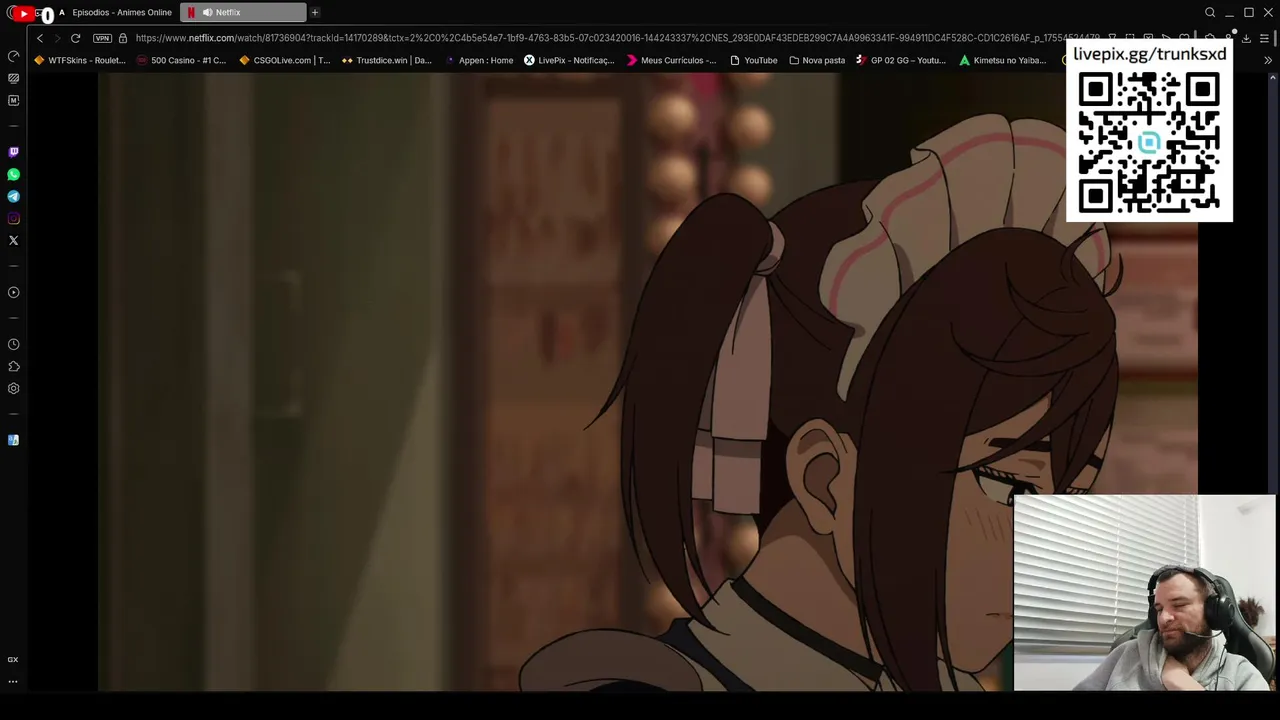Open browsing history from sidebar clock icon
The width and height of the screenshot is (1280, 720).
[x=13, y=344]
